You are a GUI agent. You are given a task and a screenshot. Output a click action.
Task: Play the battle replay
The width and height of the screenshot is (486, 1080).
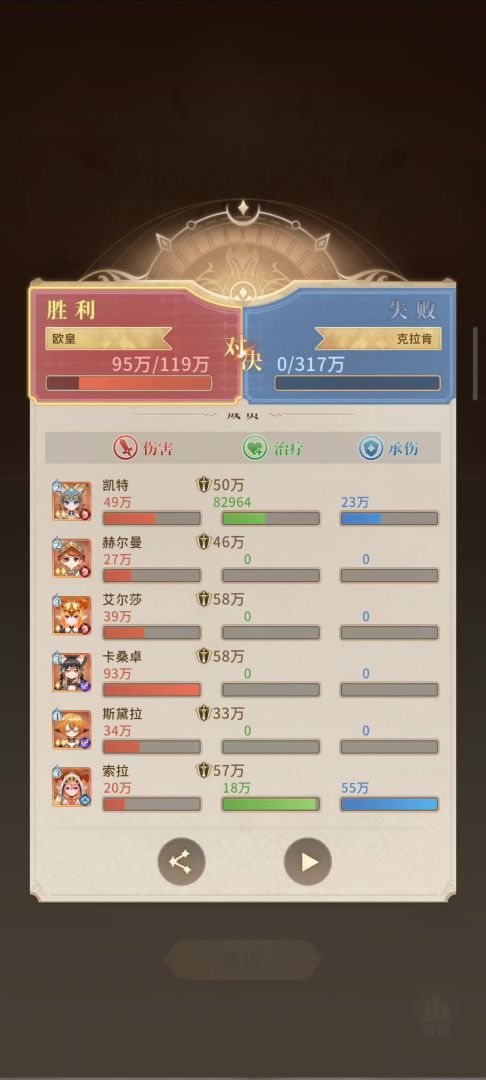308,862
